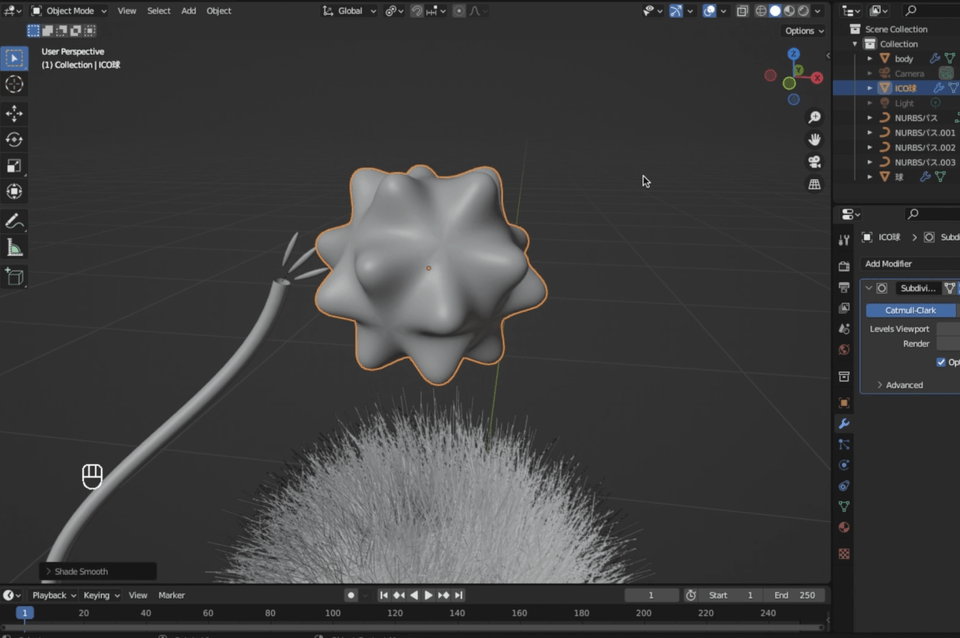The height and width of the screenshot is (638, 960).
Task: Activate the Scale tool
Action: (x=14, y=166)
